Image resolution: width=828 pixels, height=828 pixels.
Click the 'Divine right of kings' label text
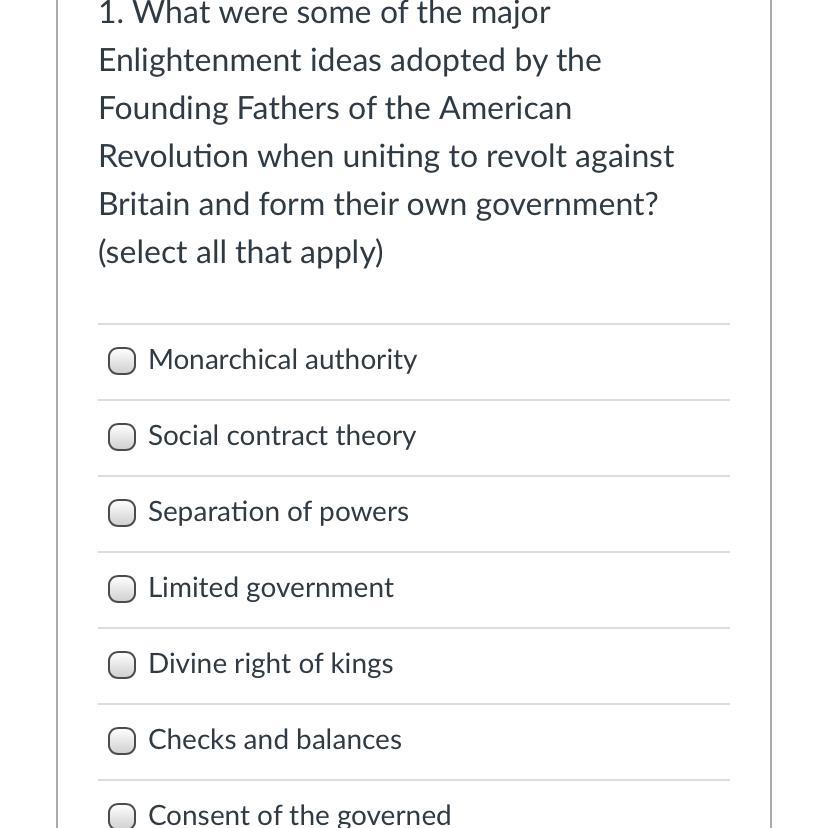(271, 664)
